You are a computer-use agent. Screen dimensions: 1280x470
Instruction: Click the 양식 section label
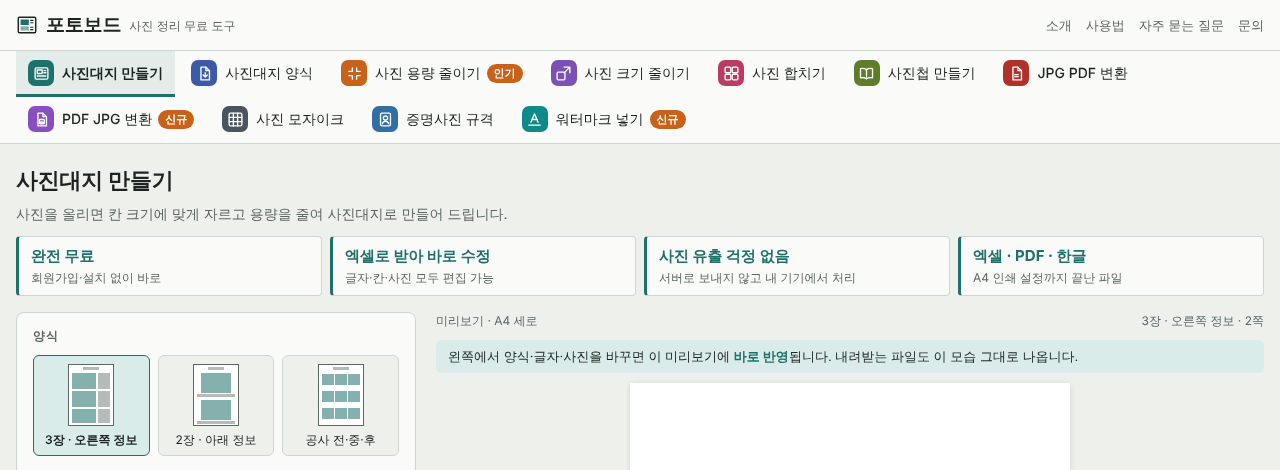tap(45, 336)
